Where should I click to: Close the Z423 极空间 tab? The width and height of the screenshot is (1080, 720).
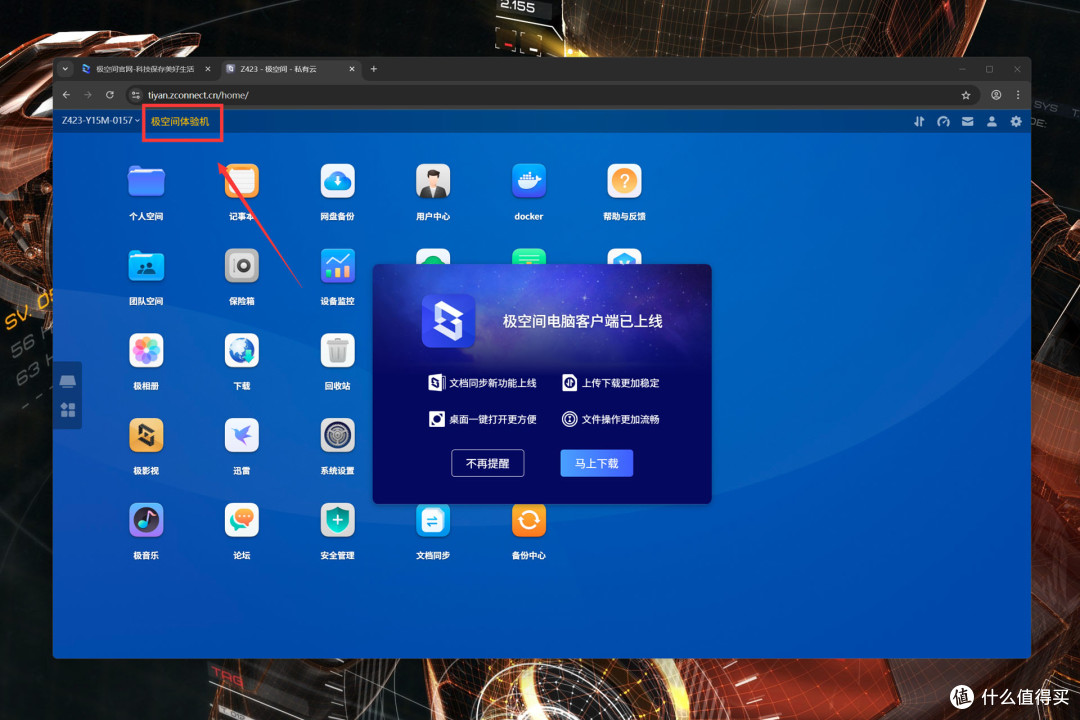tap(352, 69)
